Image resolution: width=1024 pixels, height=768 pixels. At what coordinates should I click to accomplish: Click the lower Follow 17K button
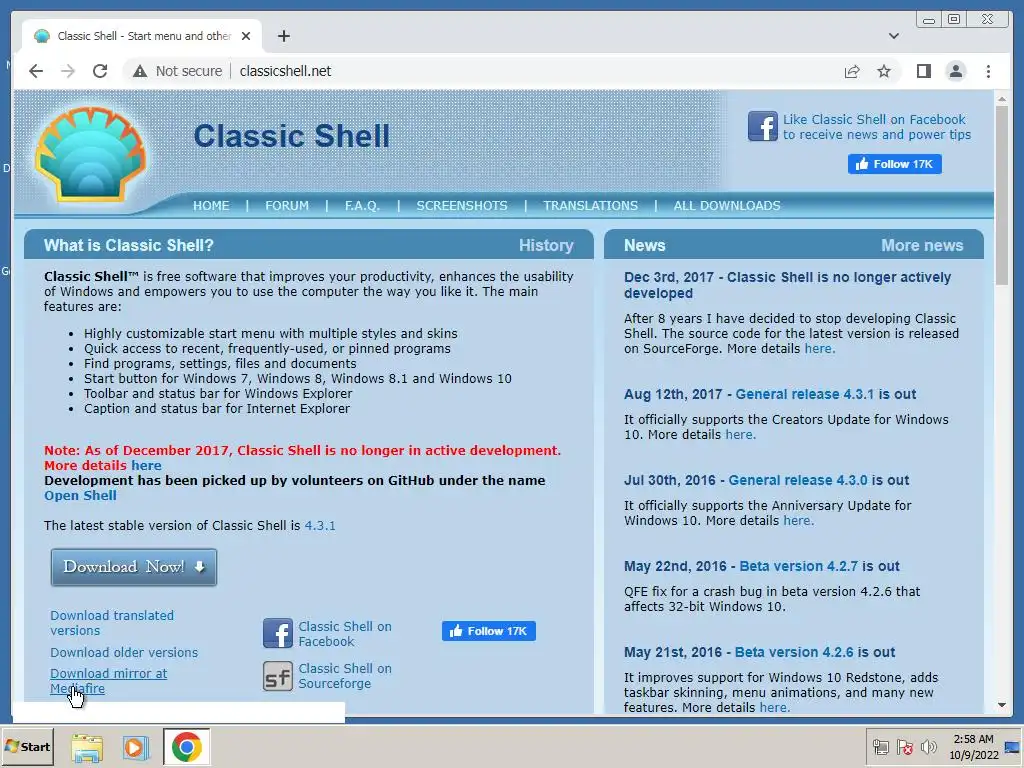coord(488,631)
